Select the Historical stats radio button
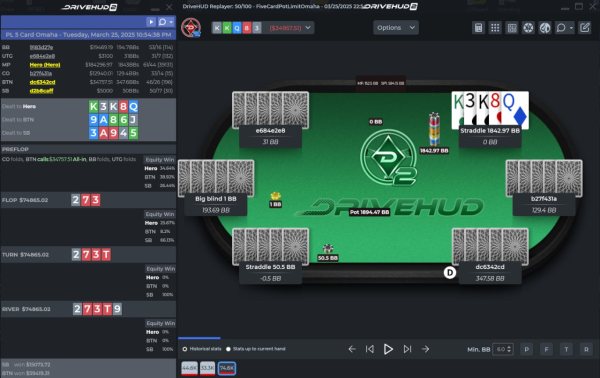Screen dimensions: 600x378 click(x=185, y=349)
